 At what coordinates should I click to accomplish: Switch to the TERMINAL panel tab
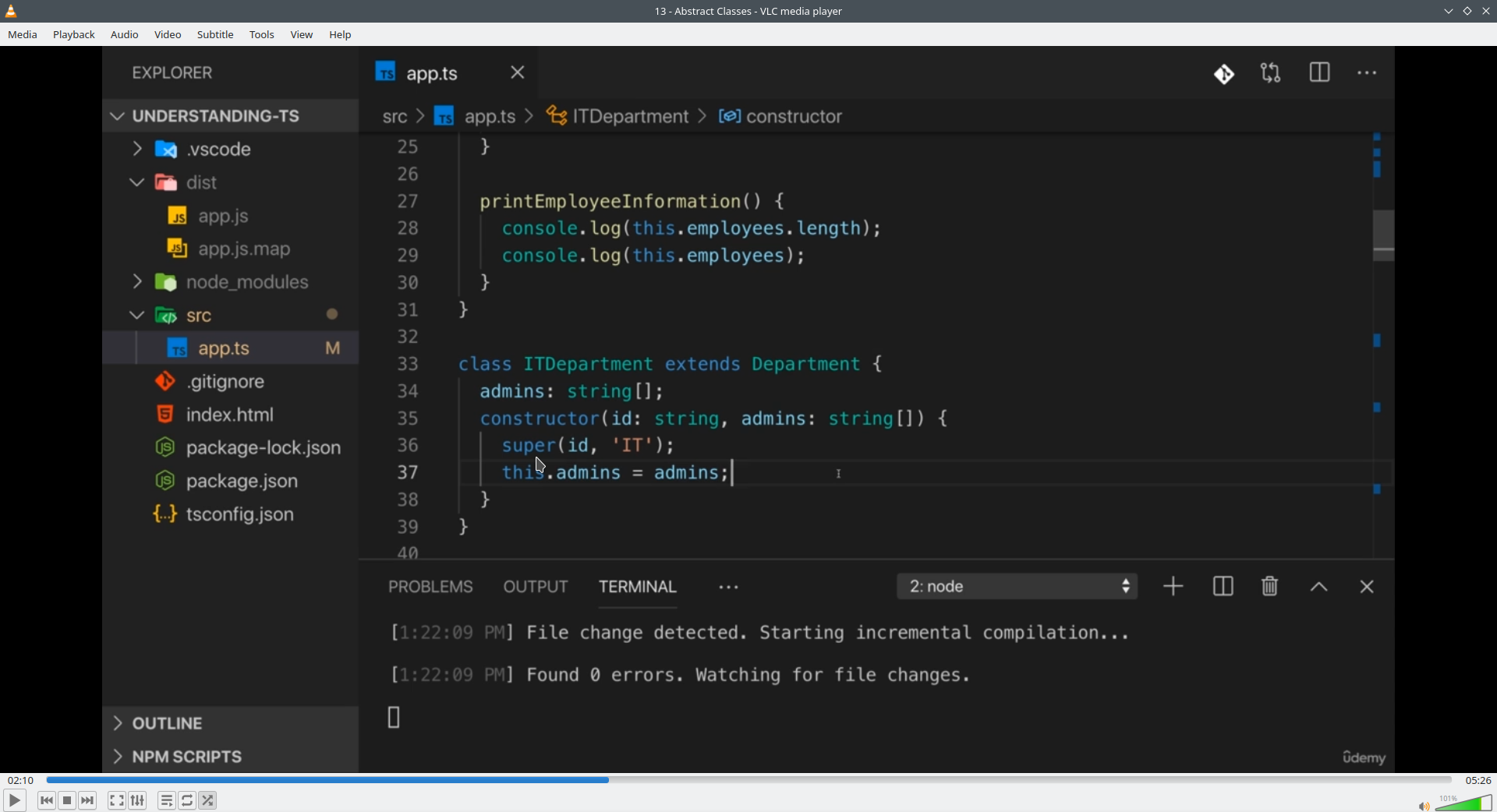tap(638, 587)
